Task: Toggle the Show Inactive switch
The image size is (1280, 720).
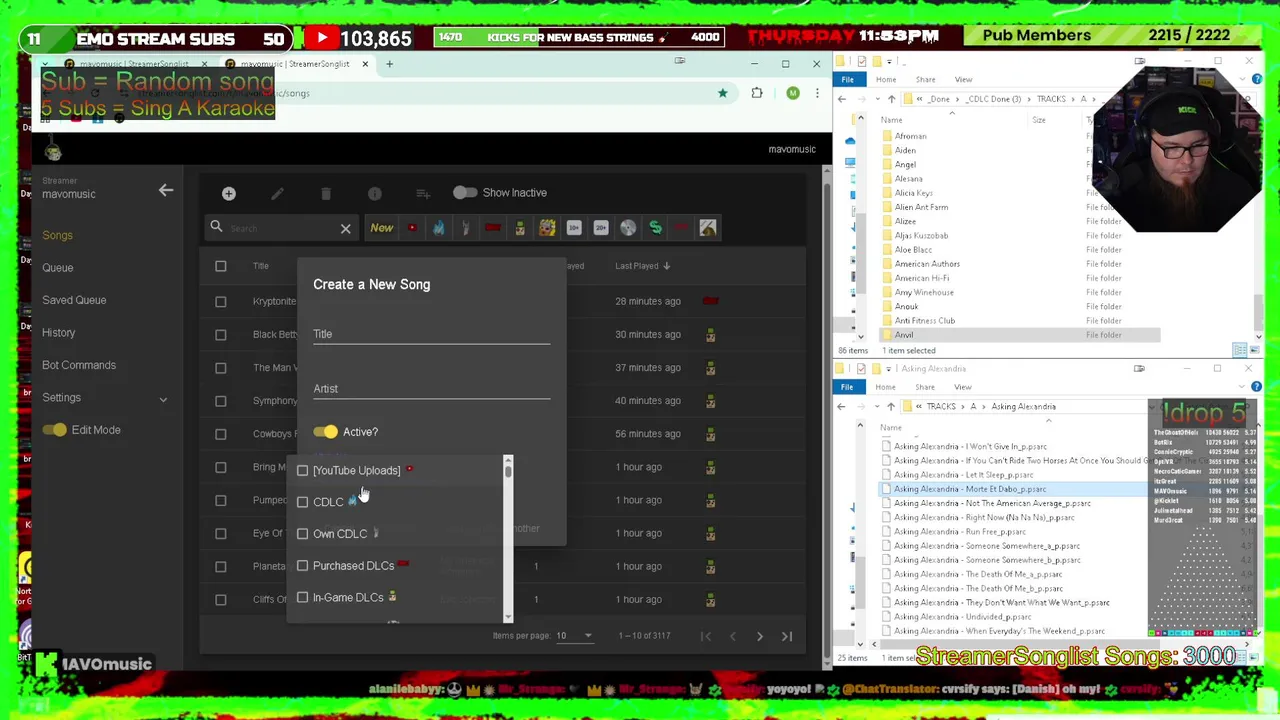Action: point(464,192)
